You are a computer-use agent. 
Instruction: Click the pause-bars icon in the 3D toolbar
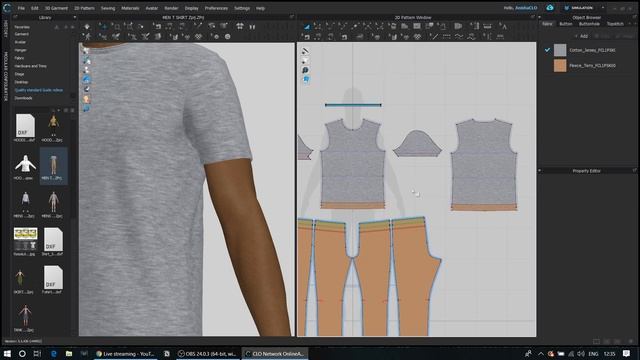[252, 27]
